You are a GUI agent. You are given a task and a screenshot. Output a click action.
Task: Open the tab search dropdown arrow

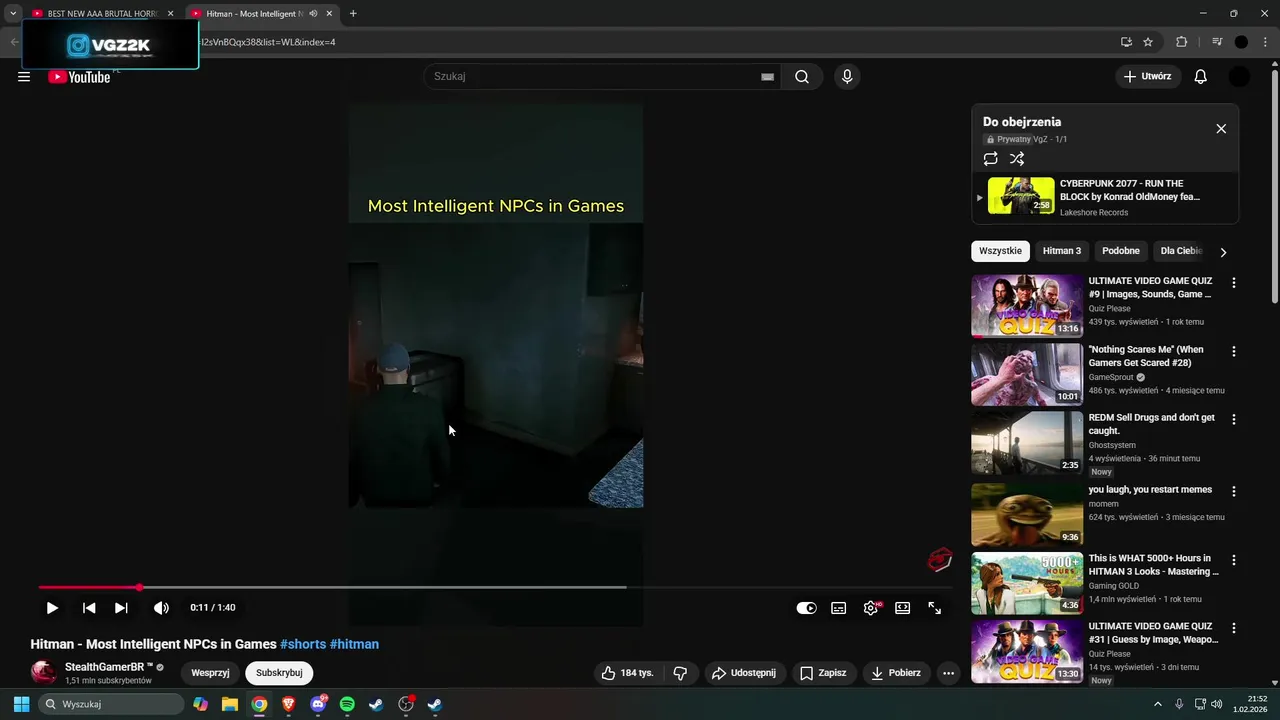(13, 14)
